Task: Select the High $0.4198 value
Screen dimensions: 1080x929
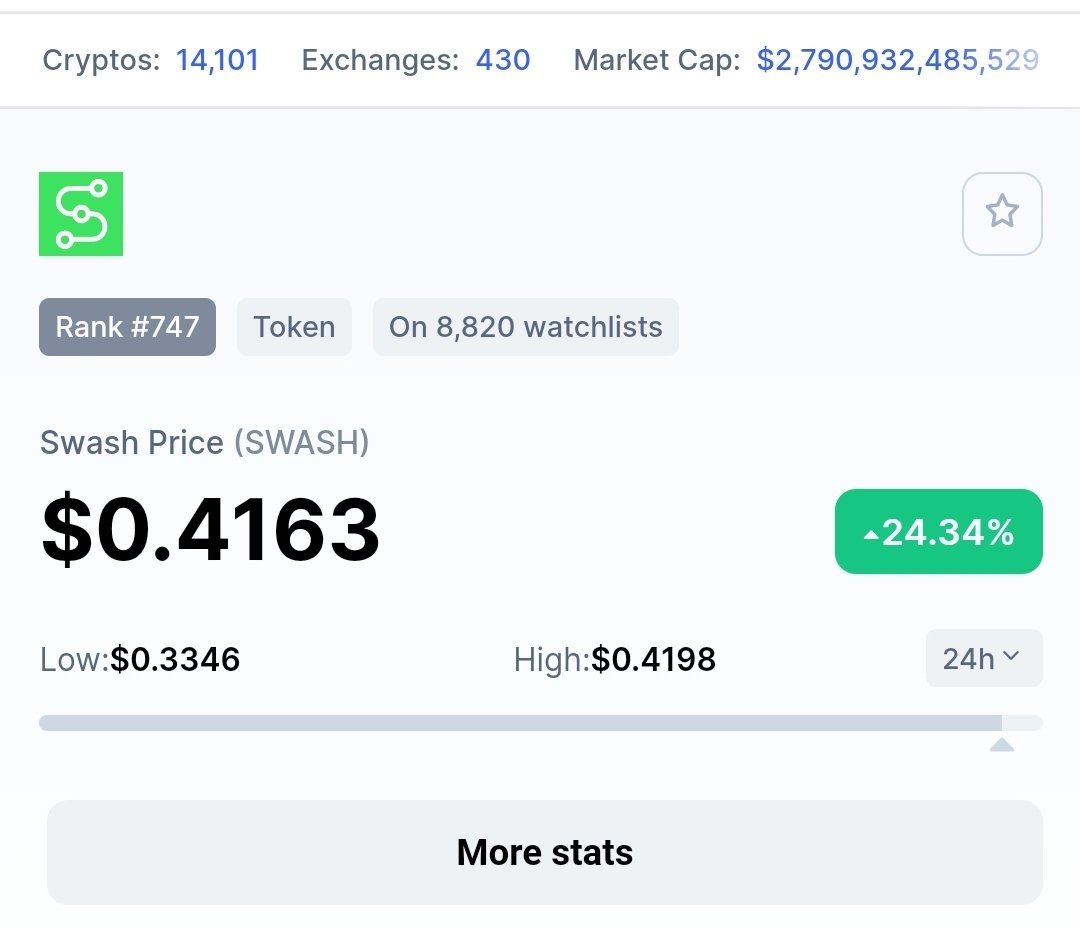Action: (654, 659)
